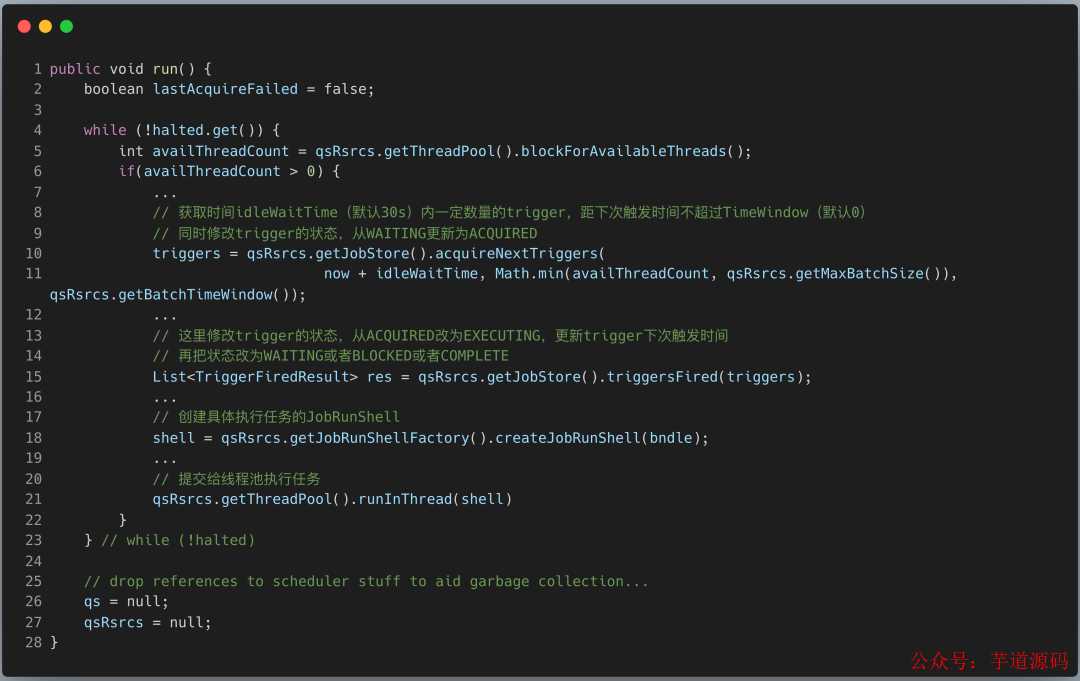The width and height of the screenshot is (1080, 681).
Task: Click 'acquireNextTriggers(' on line 10
Action: tap(519, 253)
